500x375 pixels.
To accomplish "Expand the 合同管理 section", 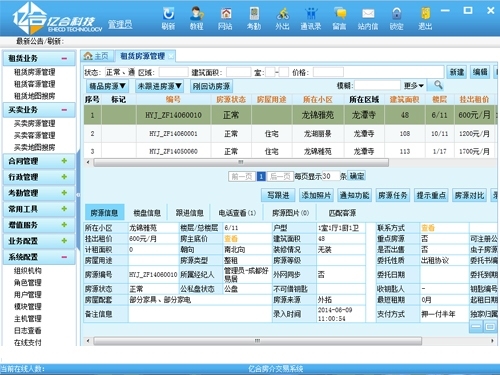I will (64, 161).
